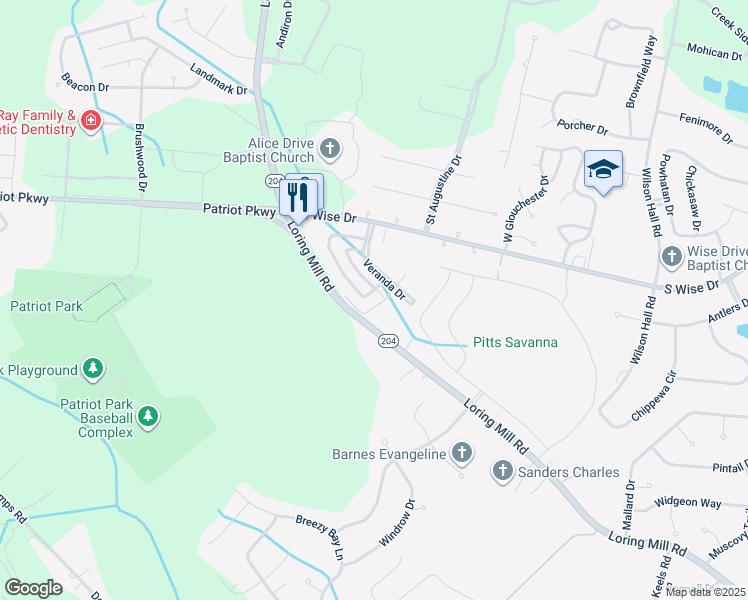Select the Landmark Dr label
748x600 pixels.
point(218,79)
